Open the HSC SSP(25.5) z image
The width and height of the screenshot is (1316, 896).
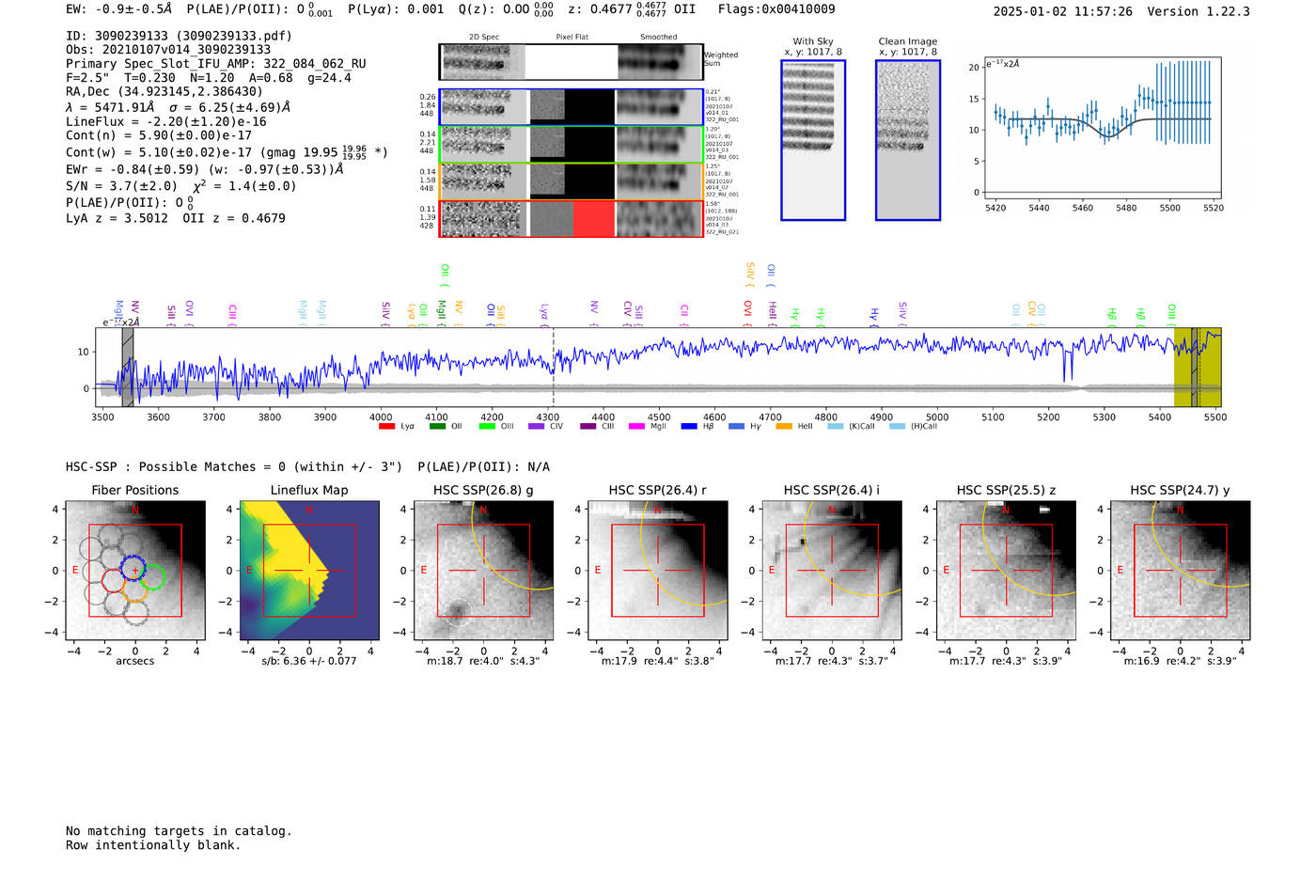1006,571
